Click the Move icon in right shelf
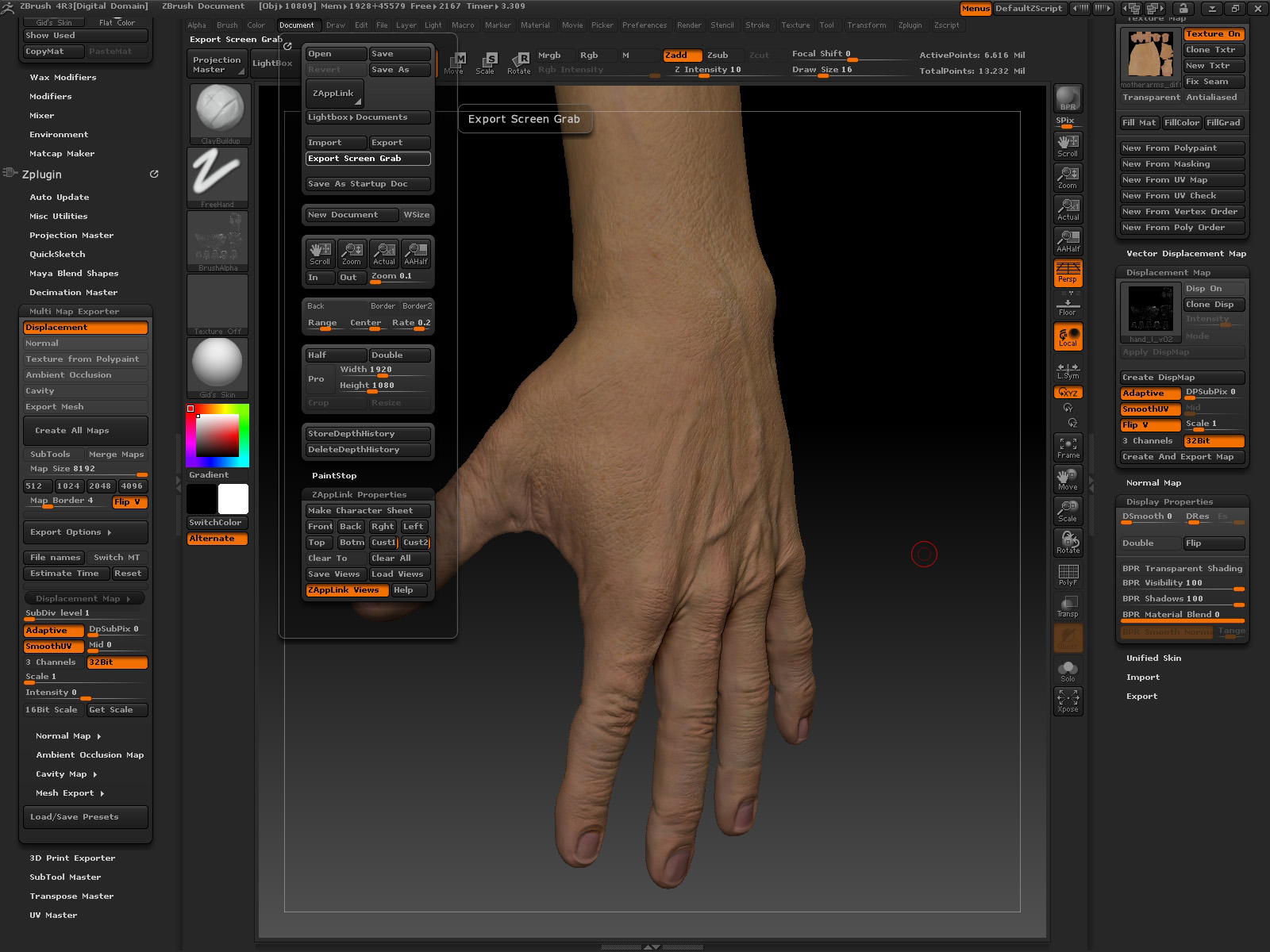Screen dimensions: 1270x952 tap(1068, 479)
